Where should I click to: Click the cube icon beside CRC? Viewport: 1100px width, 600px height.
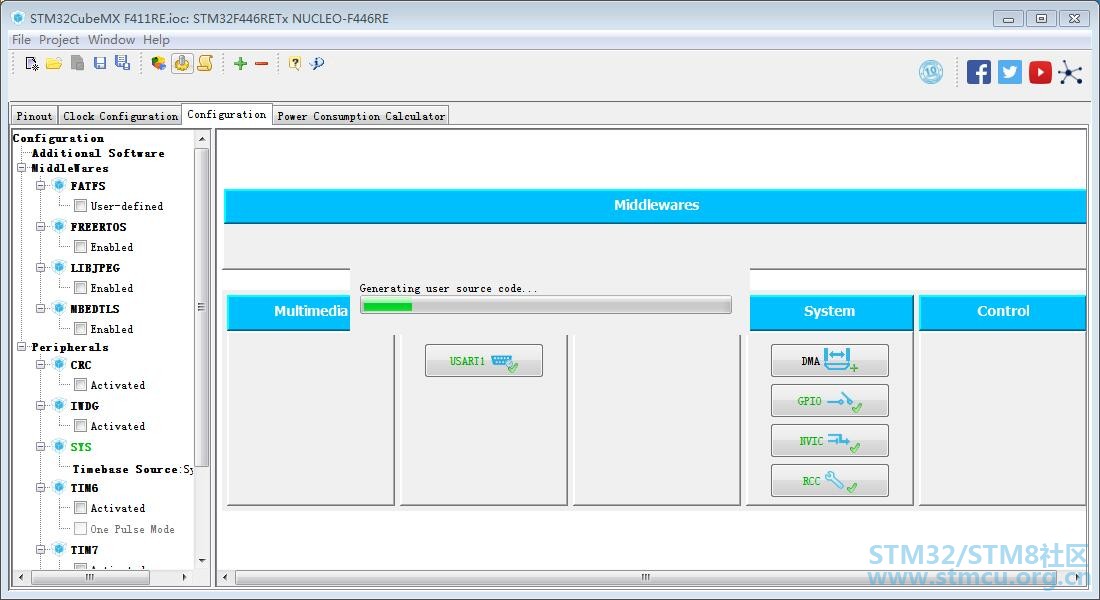pos(60,364)
